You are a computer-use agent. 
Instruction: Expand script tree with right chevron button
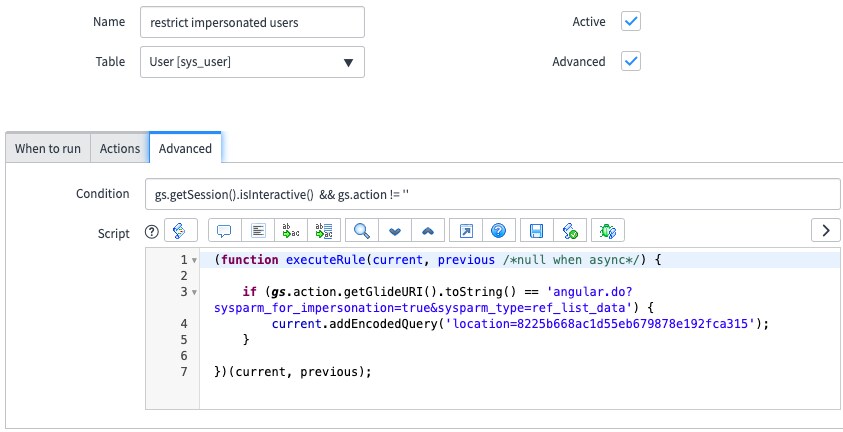826,231
